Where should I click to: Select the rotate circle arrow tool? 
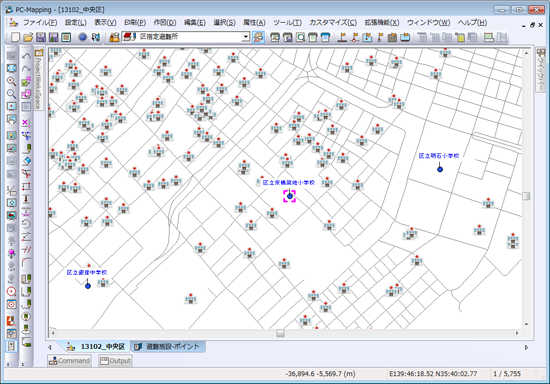pyautogui.click(x=26, y=224)
